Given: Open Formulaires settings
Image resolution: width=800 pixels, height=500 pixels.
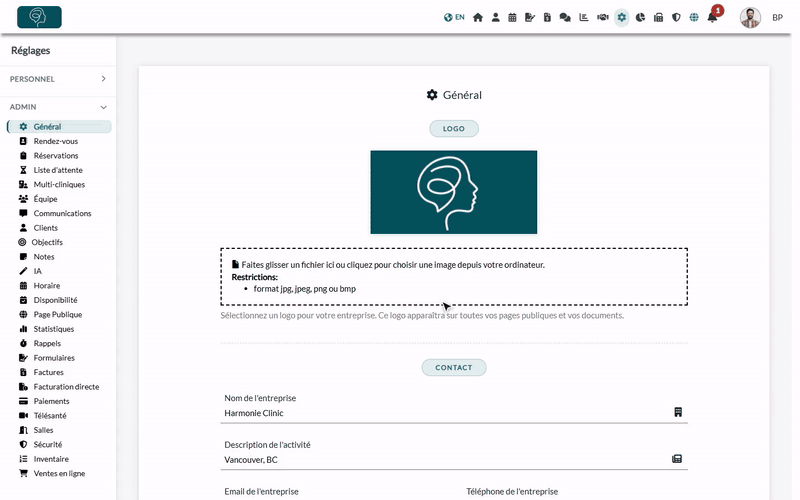Looking at the screenshot, I should pyautogui.click(x=54, y=358).
